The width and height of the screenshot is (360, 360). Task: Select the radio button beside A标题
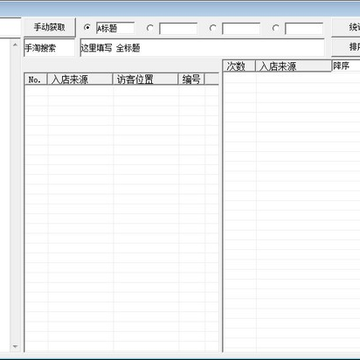click(87, 28)
